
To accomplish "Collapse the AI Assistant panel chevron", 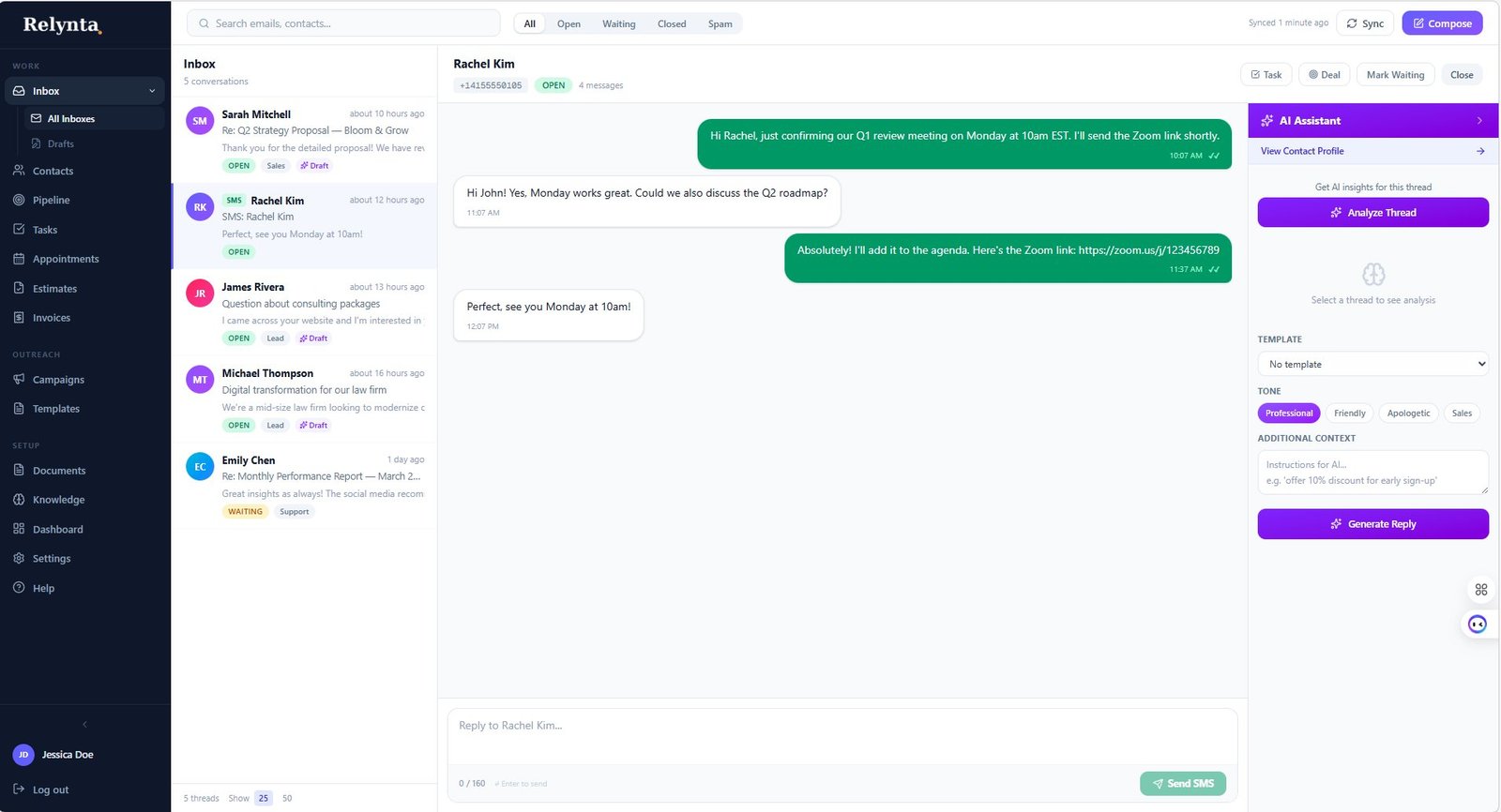I will tap(1479, 121).
